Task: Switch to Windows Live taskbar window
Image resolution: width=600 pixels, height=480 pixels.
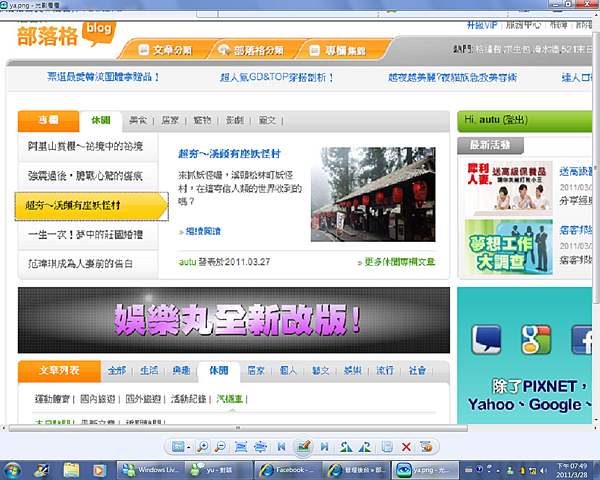Action: pyautogui.click(x=150, y=470)
